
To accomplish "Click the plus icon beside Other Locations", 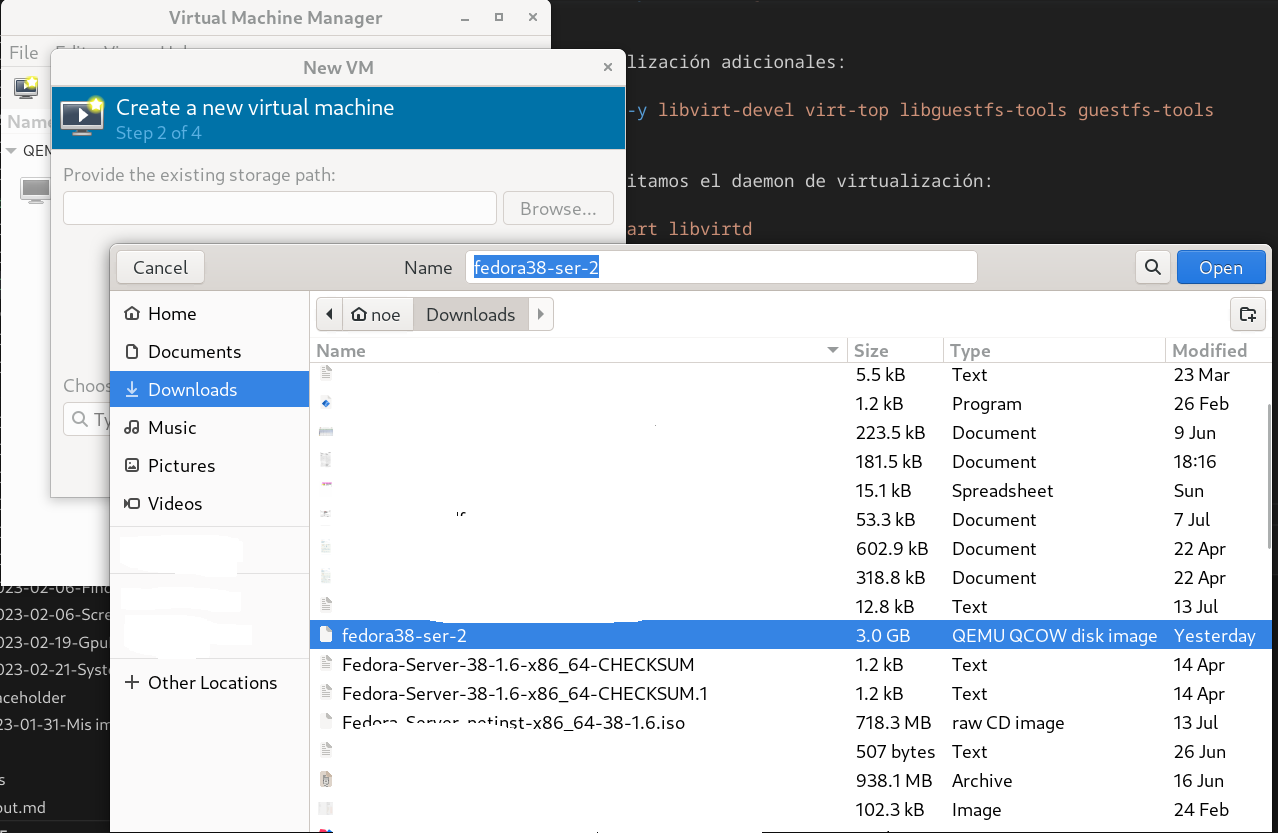I will tap(132, 683).
